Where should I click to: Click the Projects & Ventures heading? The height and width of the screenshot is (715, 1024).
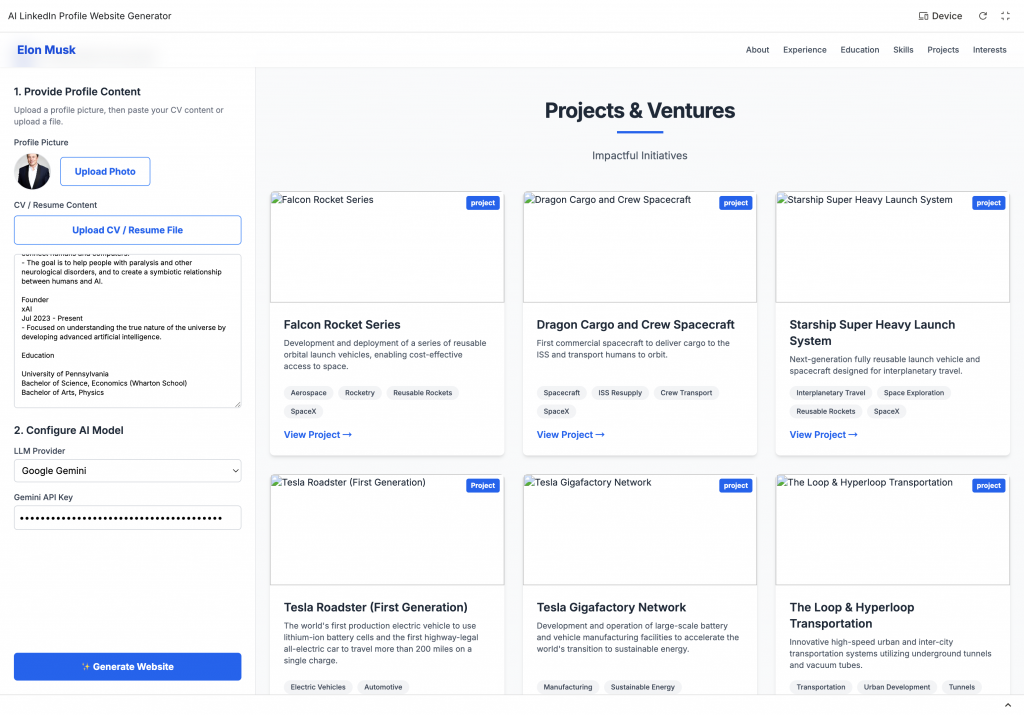pos(640,111)
